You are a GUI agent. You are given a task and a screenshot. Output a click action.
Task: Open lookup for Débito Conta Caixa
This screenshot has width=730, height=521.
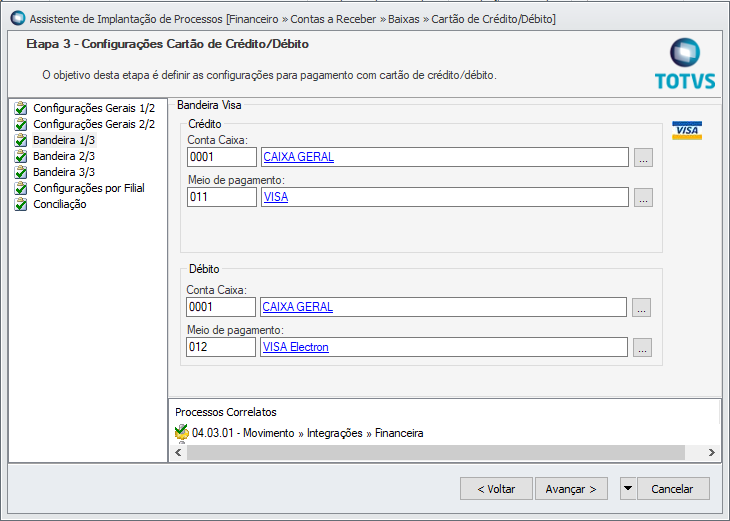point(643,308)
